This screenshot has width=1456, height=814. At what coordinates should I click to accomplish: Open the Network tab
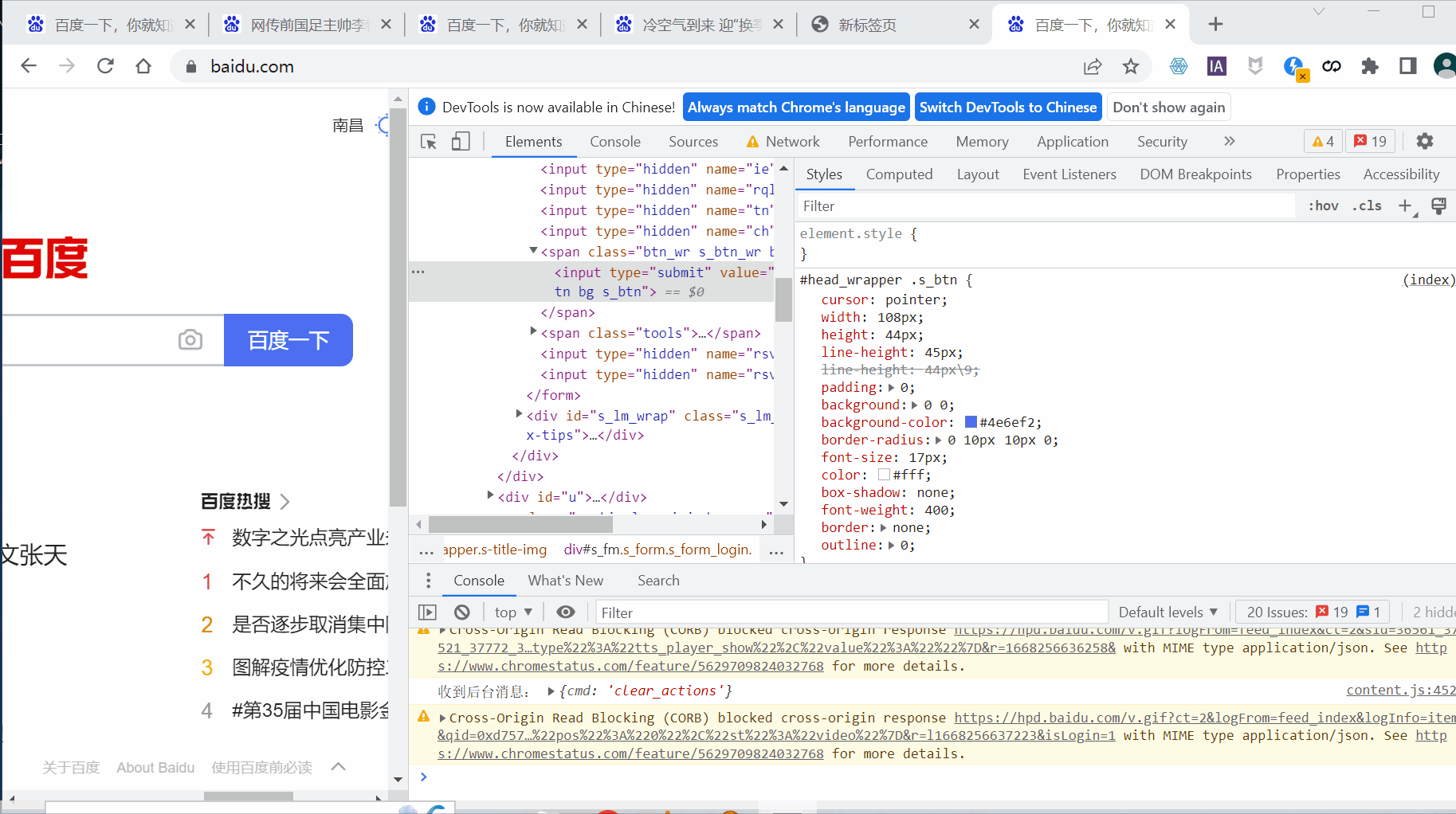783,141
